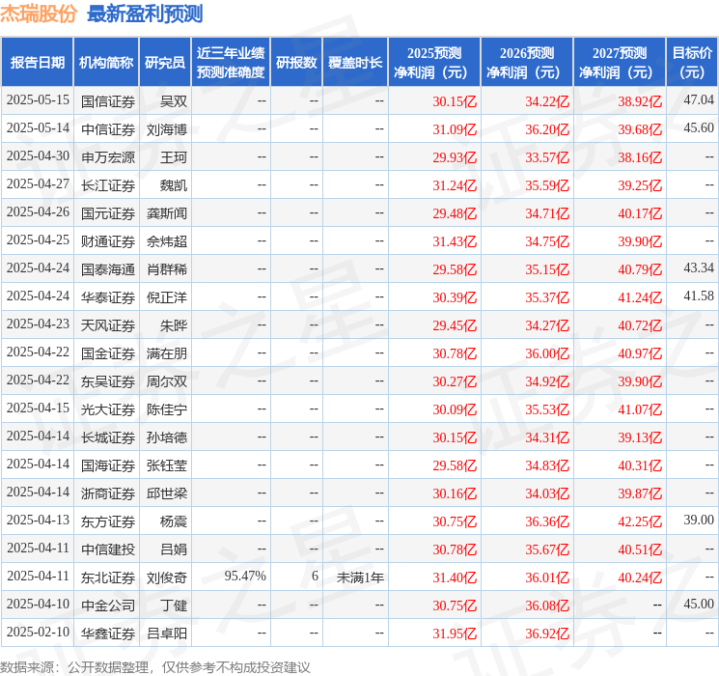This screenshot has height=676, width=719.
Task: Click target price 47.04
Action: pyautogui.click(x=698, y=100)
